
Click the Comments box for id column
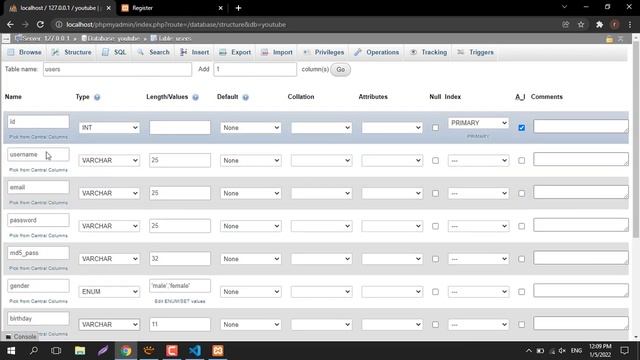coord(581,127)
